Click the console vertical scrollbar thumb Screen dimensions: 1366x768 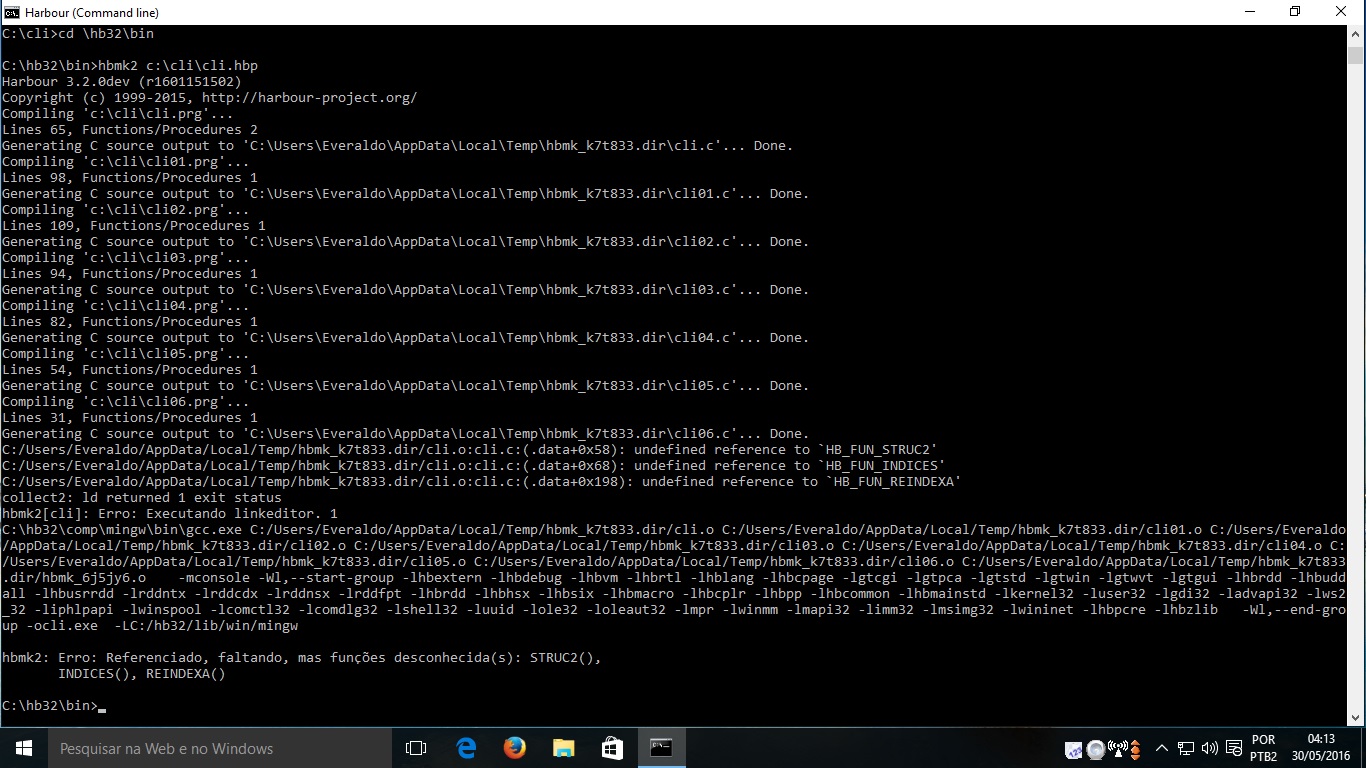click(1356, 55)
